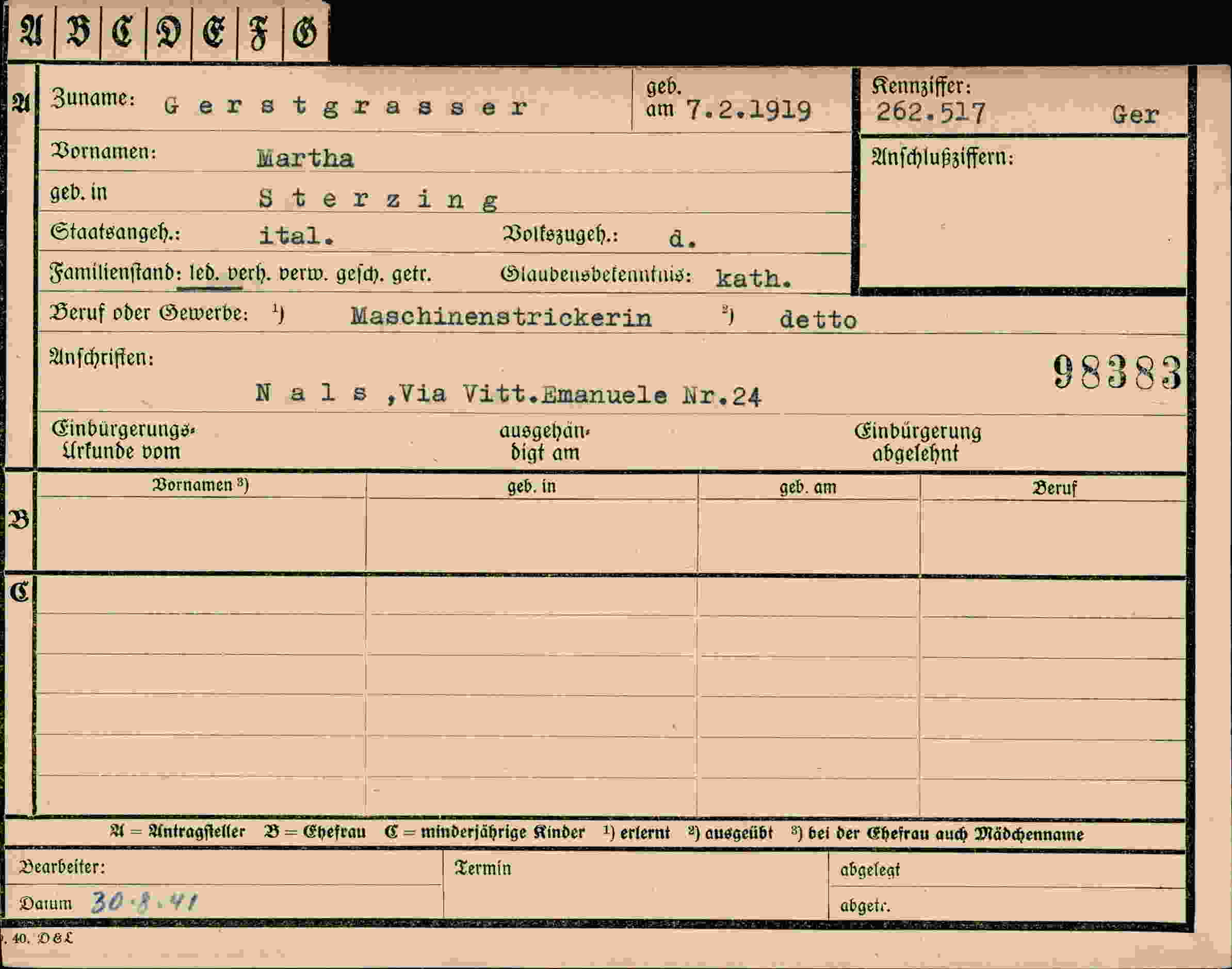Click the section letter B on left margin

click(19, 520)
